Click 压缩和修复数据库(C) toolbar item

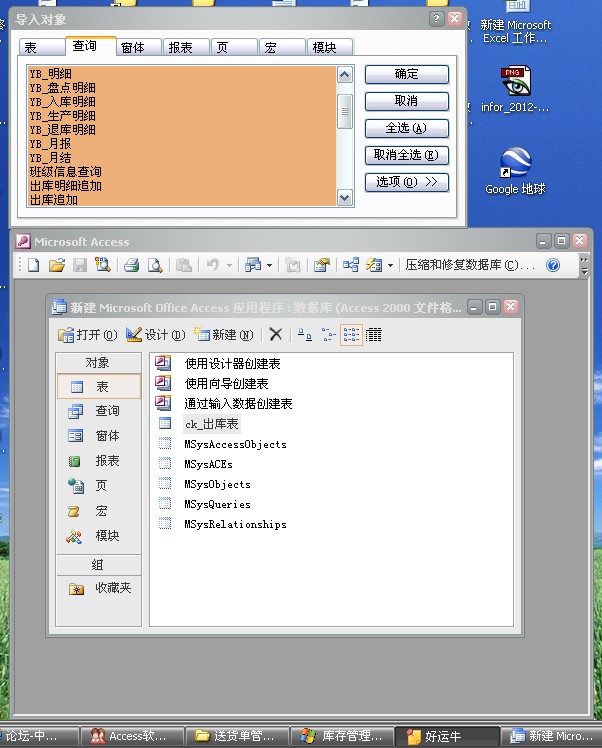coord(470,265)
